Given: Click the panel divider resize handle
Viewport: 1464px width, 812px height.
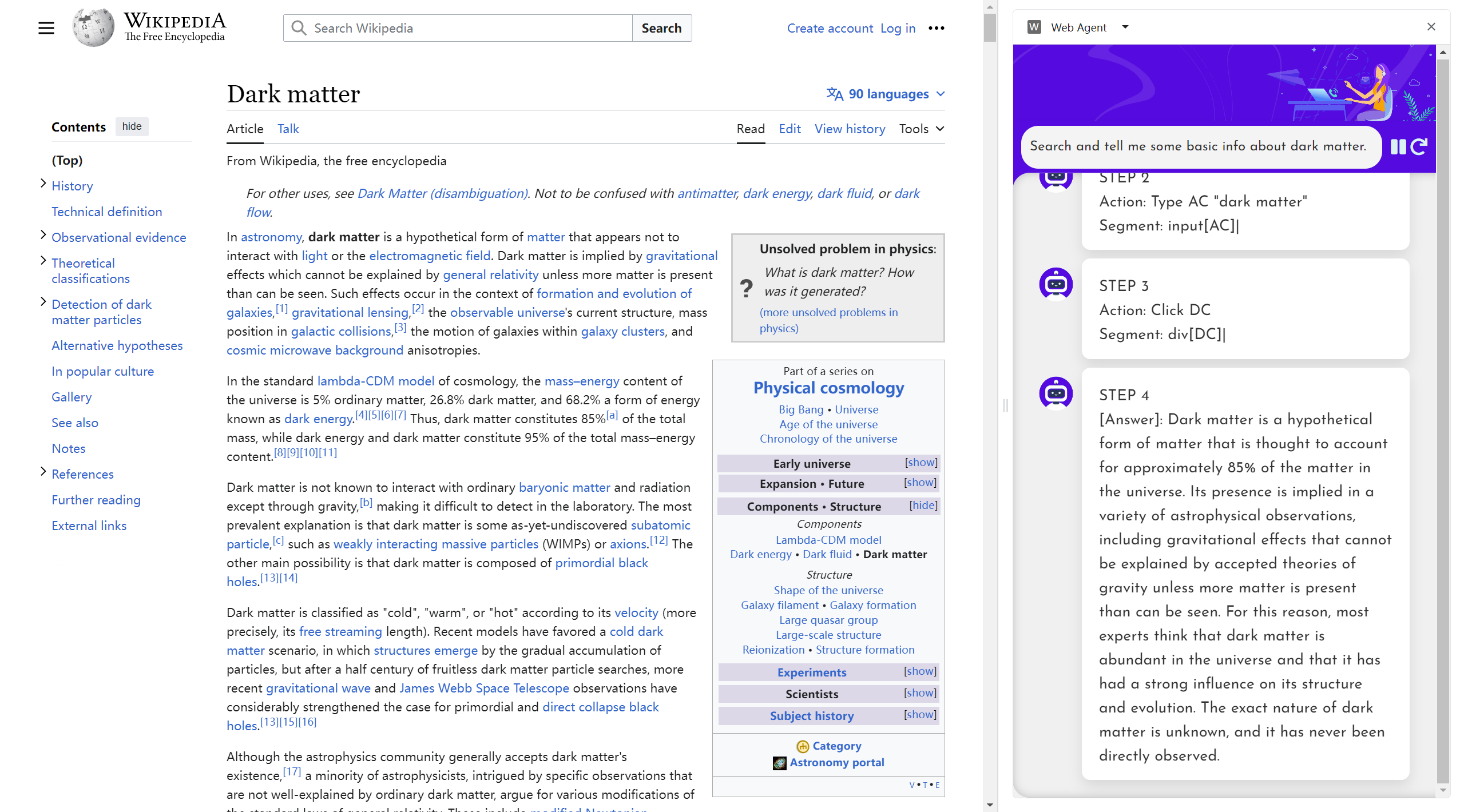Looking at the screenshot, I should click(x=1005, y=406).
